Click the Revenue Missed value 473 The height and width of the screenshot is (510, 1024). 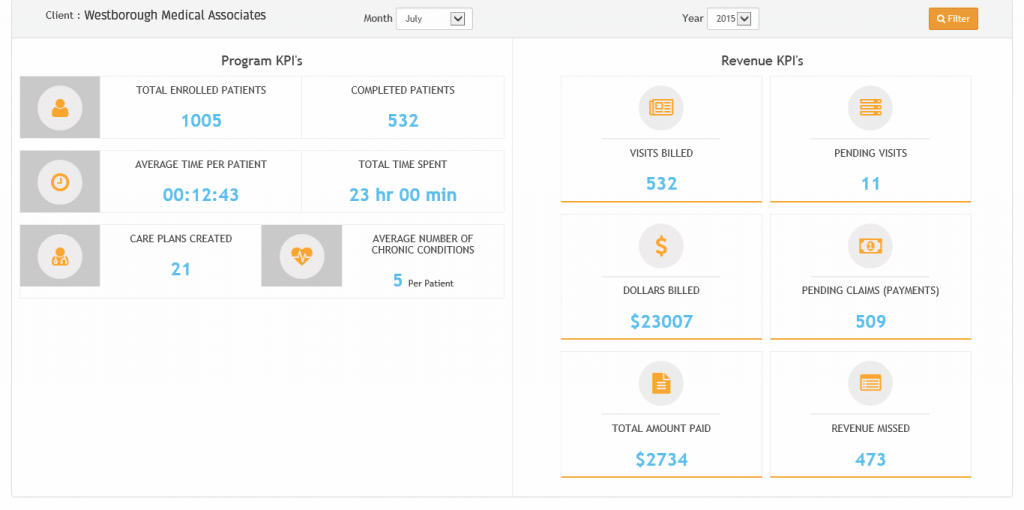coord(871,460)
